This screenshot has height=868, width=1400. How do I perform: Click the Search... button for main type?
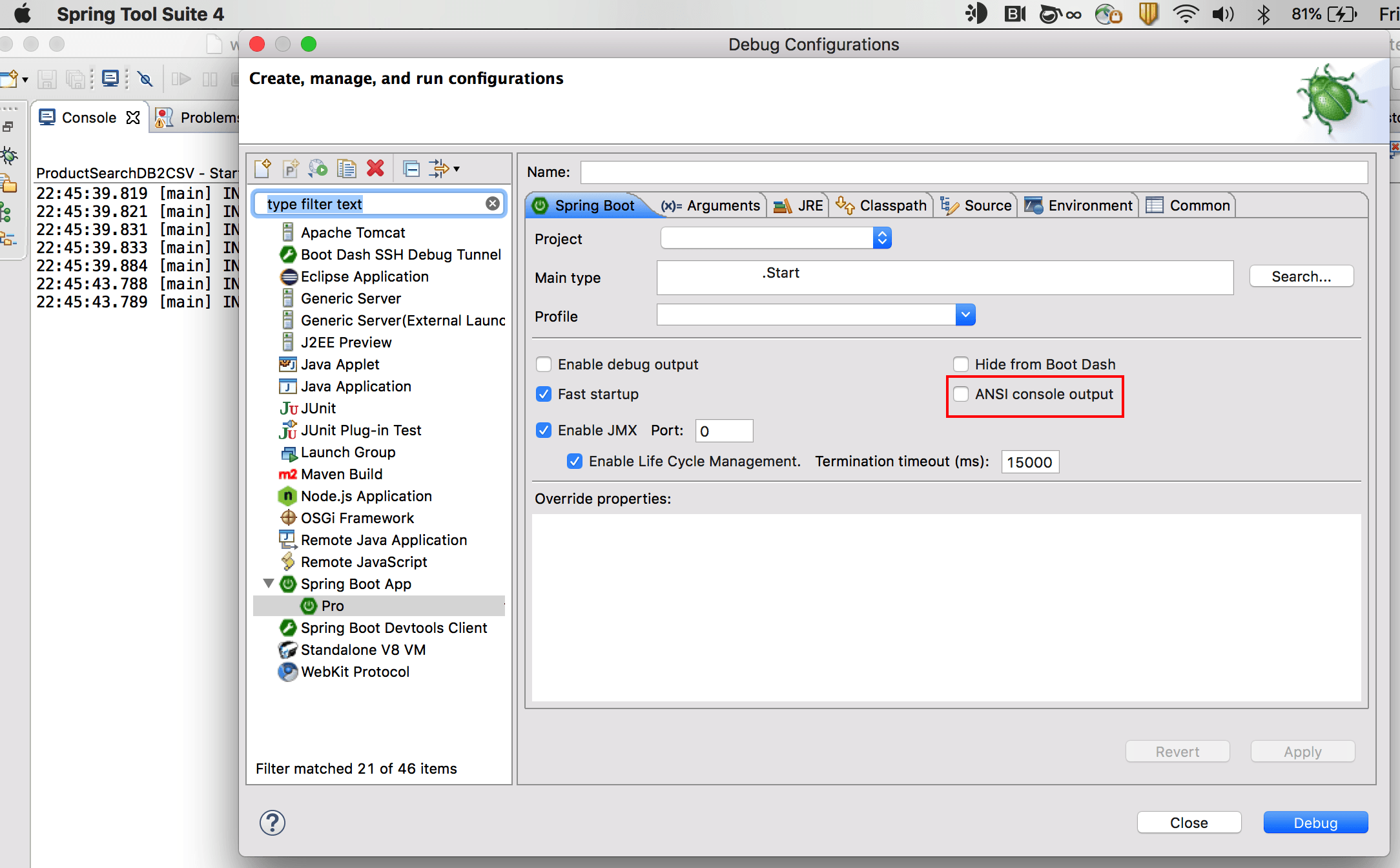[x=1301, y=276]
